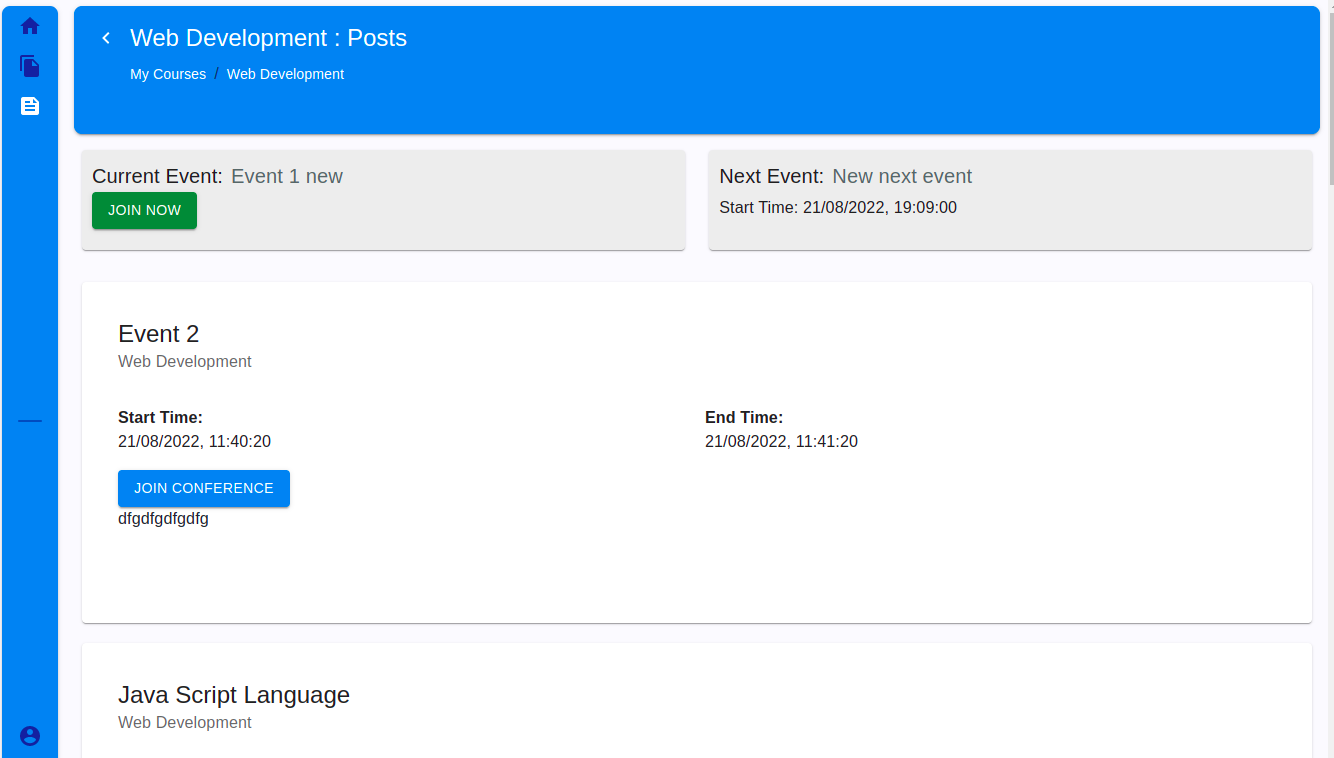Follow the My Courses breadcrumb link
The image size is (1334, 758).
coord(168,74)
